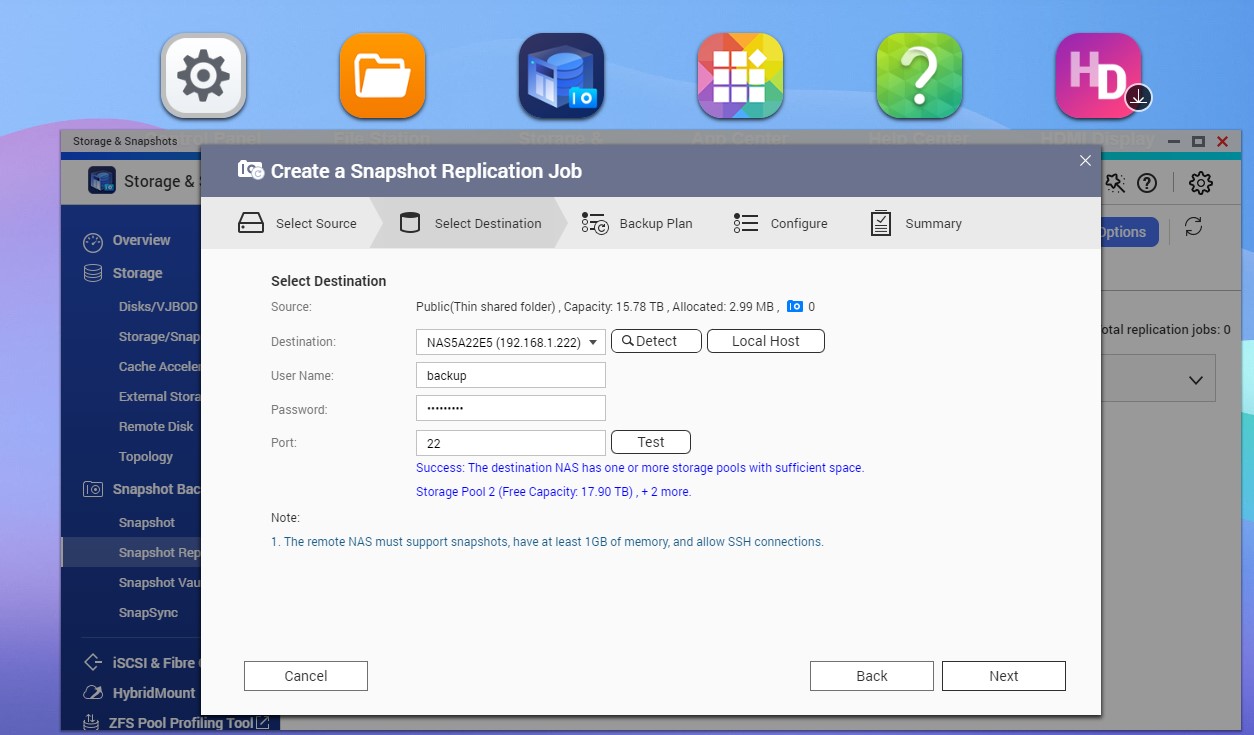Click Next to continue the wizard
Viewport: 1254px width, 735px height.
pos(1003,676)
